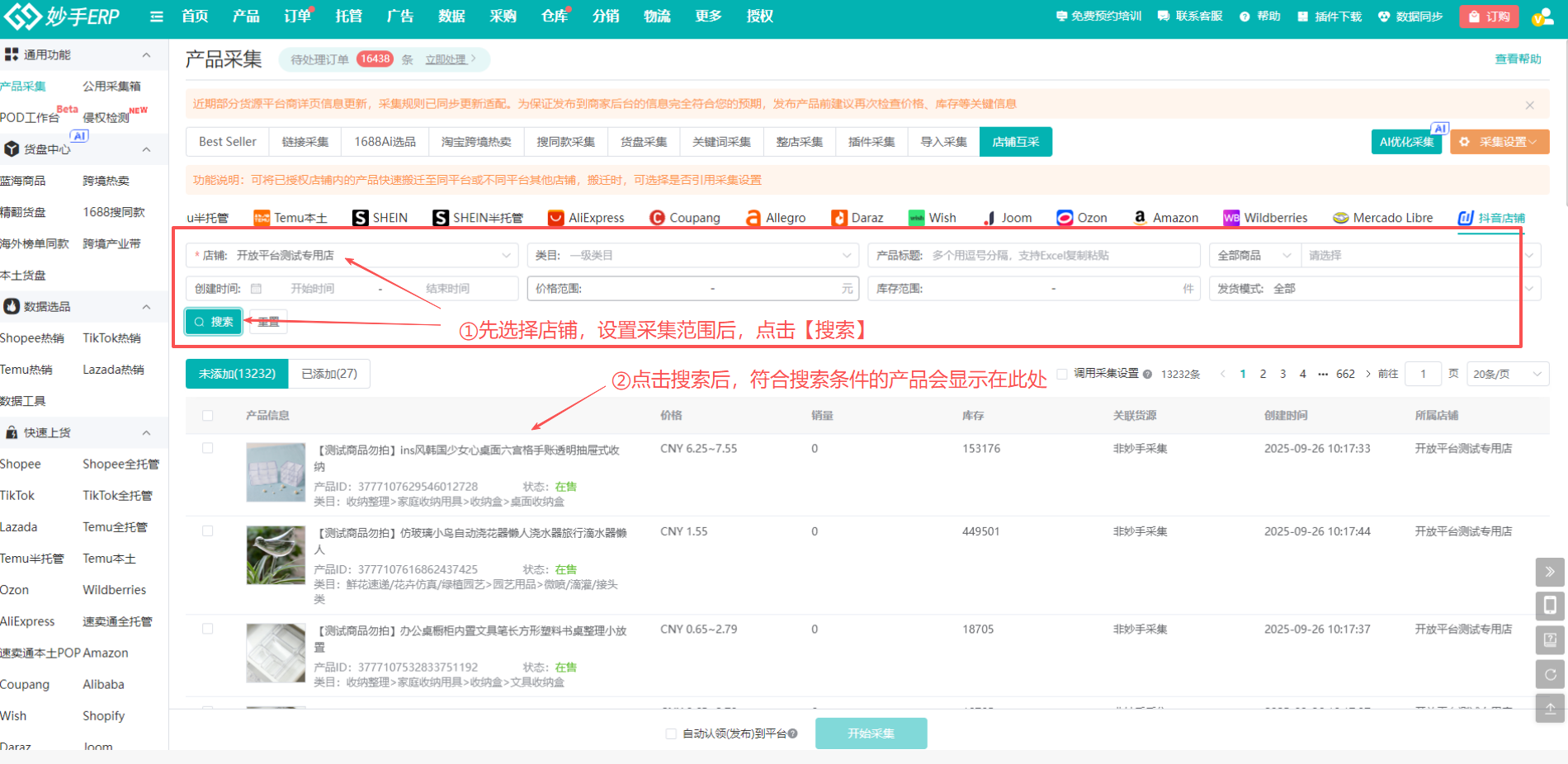Open the 订单 top menu
Screen dimensions: 1568x764
tap(297, 17)
